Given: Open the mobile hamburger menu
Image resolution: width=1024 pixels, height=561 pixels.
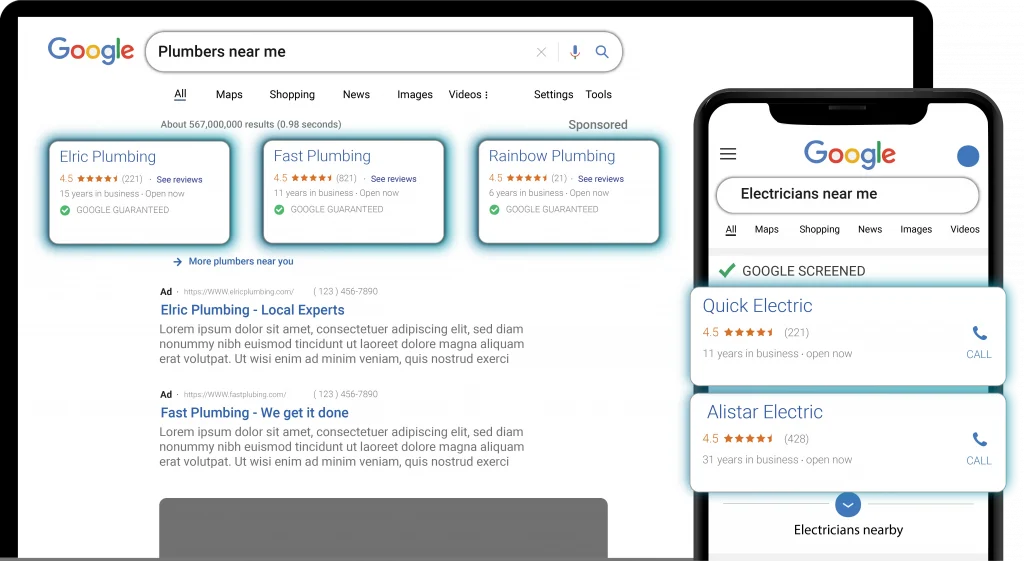Looking at the screenshot, I should 728,154.
